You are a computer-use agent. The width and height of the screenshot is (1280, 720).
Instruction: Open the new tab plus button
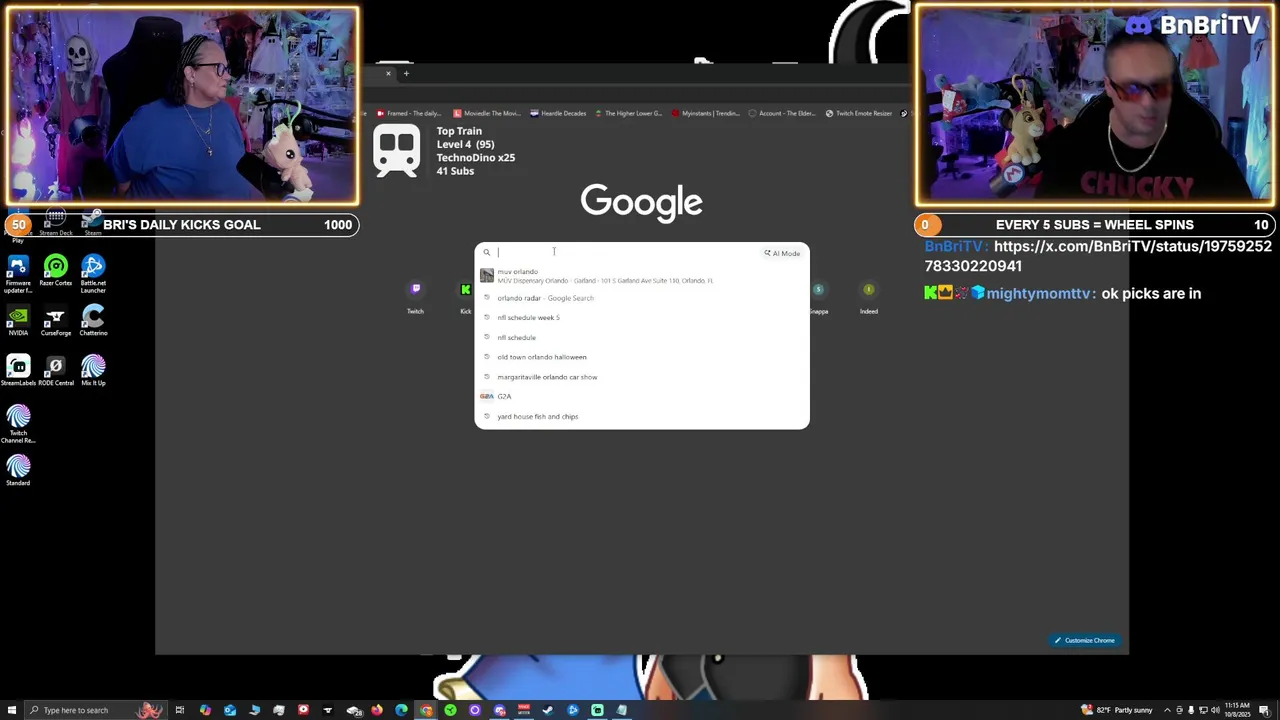[x=406, y=73]
